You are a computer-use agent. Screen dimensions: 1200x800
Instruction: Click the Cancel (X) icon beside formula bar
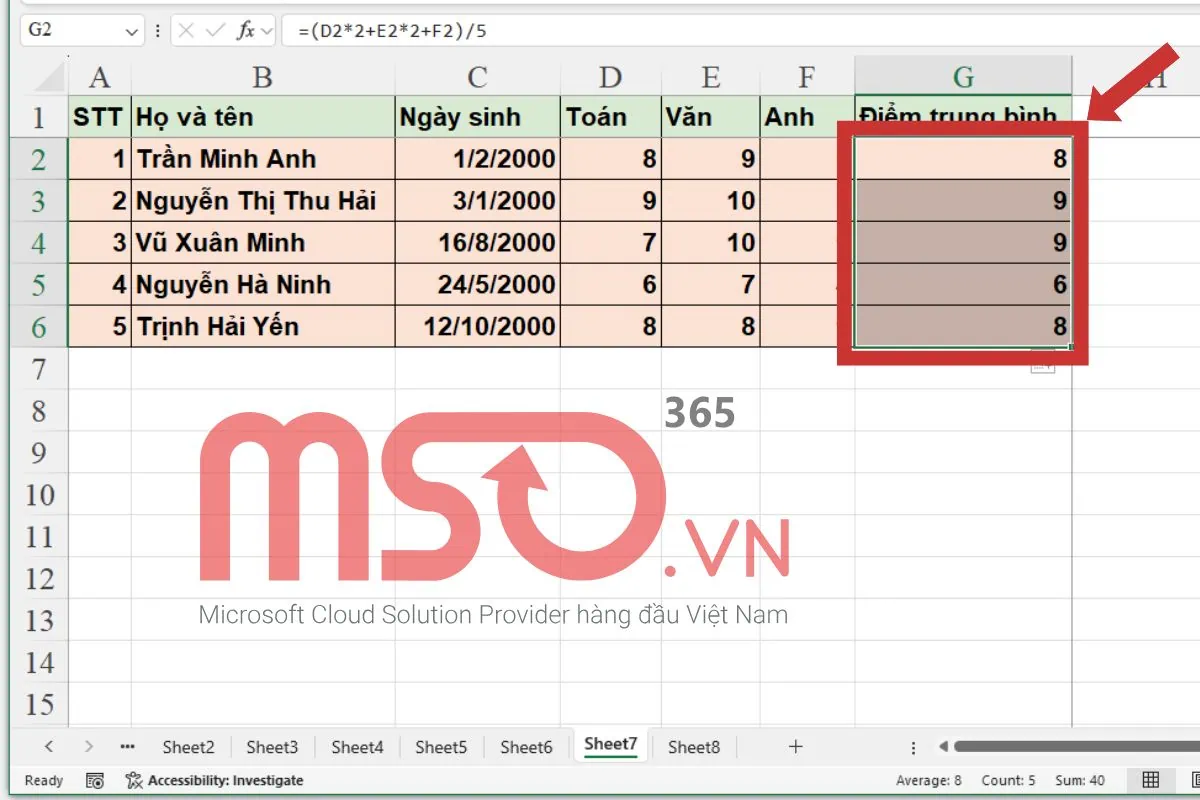(186, 30)
